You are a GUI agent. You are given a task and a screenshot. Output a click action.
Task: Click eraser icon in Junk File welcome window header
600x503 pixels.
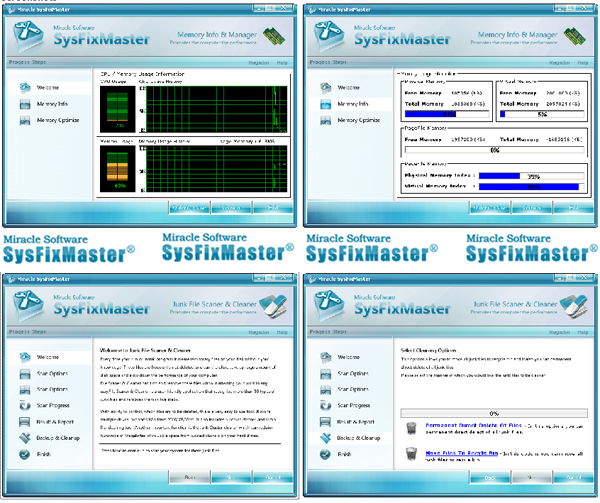[273, 306]
